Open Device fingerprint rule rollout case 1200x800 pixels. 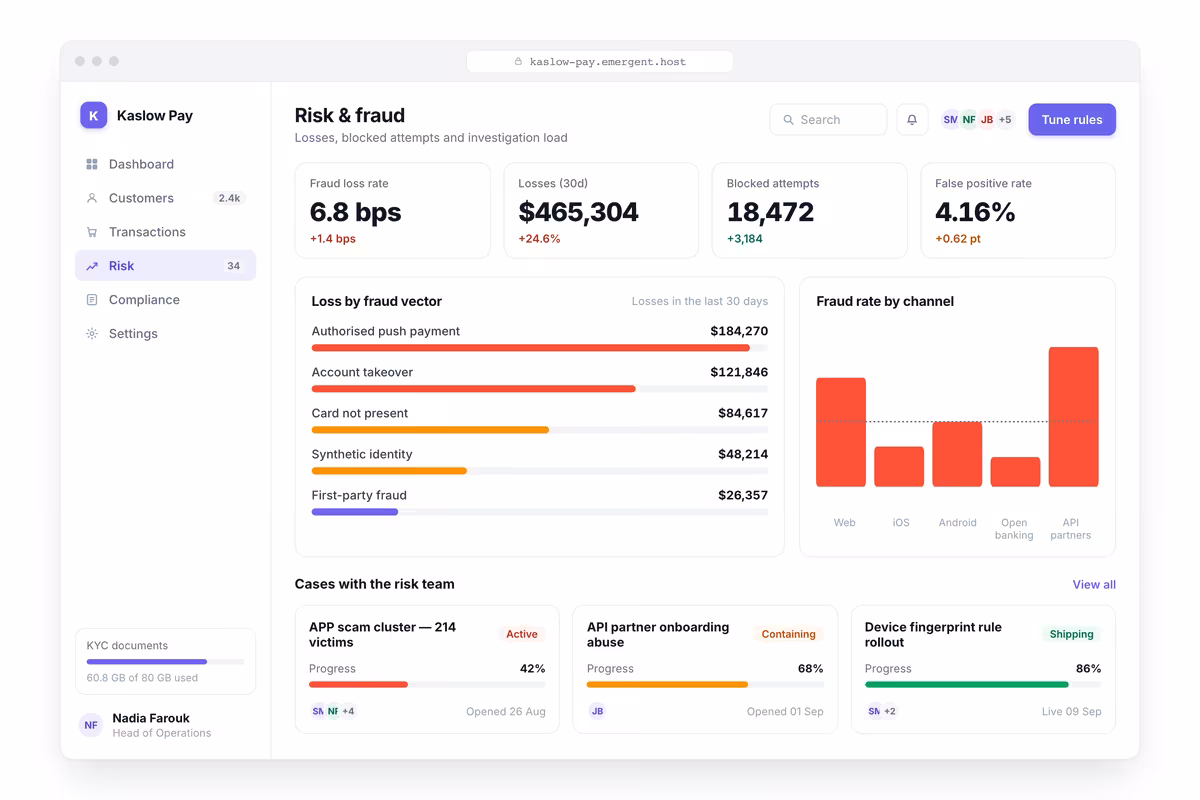[x=983, y=669]
